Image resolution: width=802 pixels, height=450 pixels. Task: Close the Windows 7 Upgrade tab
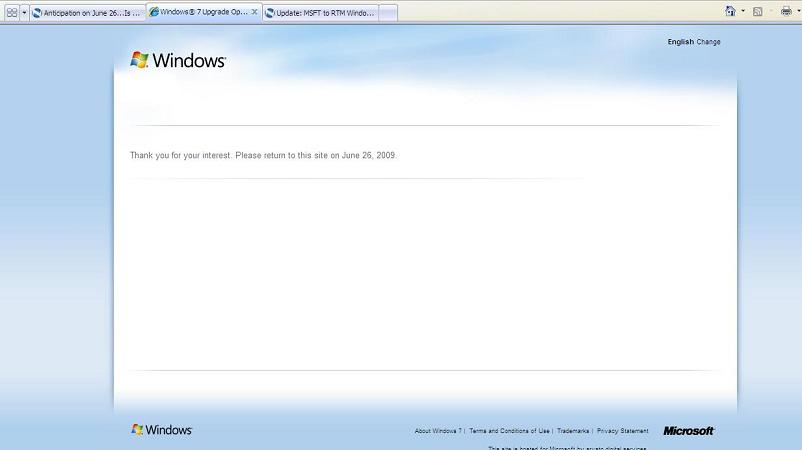254,12
